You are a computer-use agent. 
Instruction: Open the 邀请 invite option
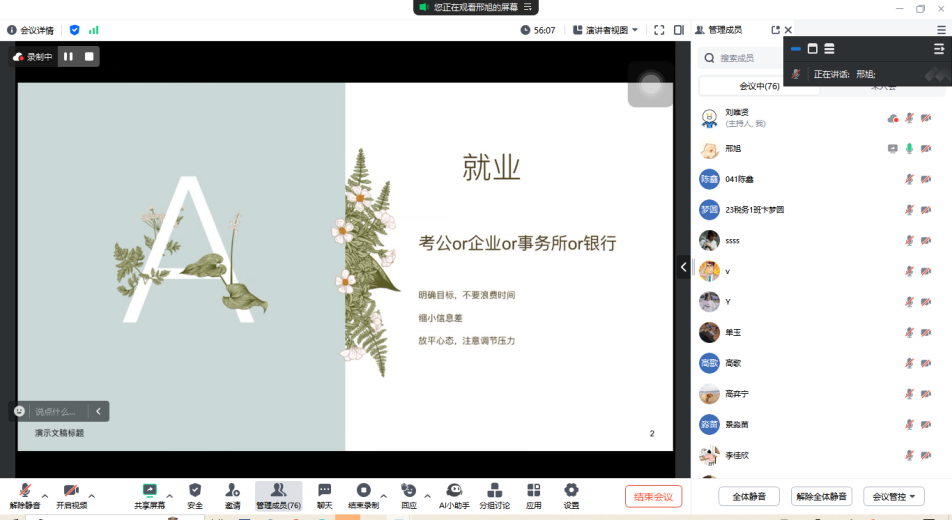pos(232,494)
